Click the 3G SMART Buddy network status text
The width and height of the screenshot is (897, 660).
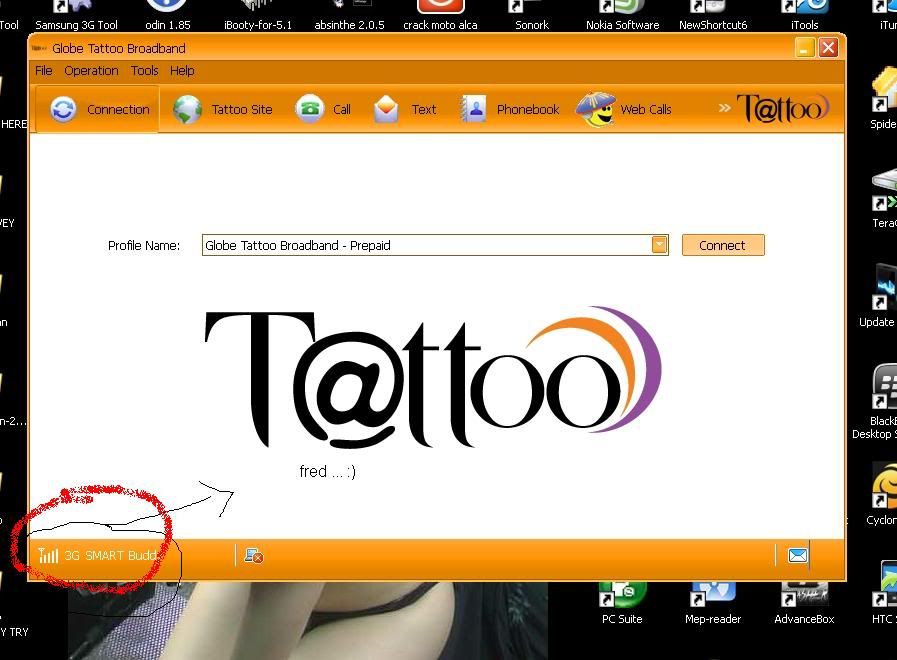coord(110,555)
